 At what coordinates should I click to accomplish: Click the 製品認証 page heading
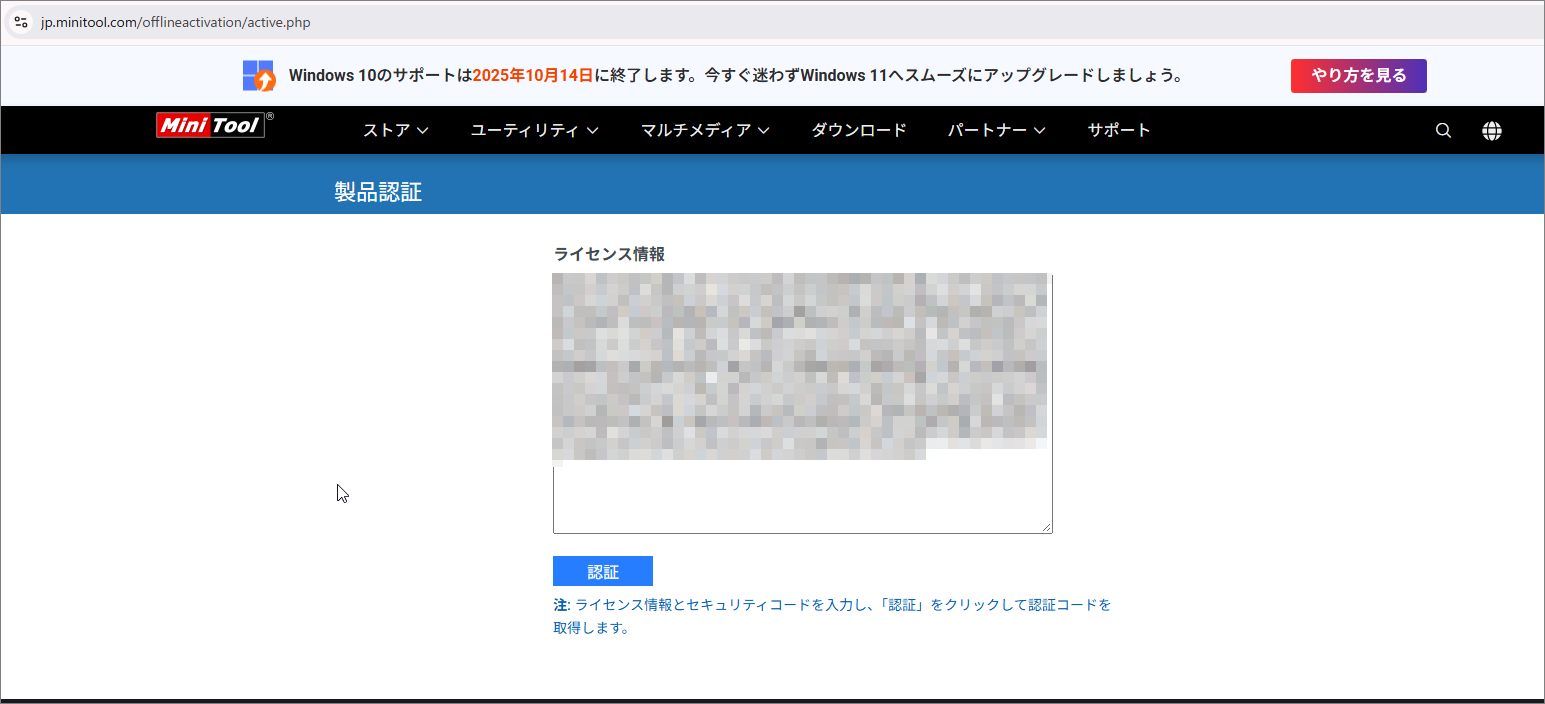click(378, 192)
